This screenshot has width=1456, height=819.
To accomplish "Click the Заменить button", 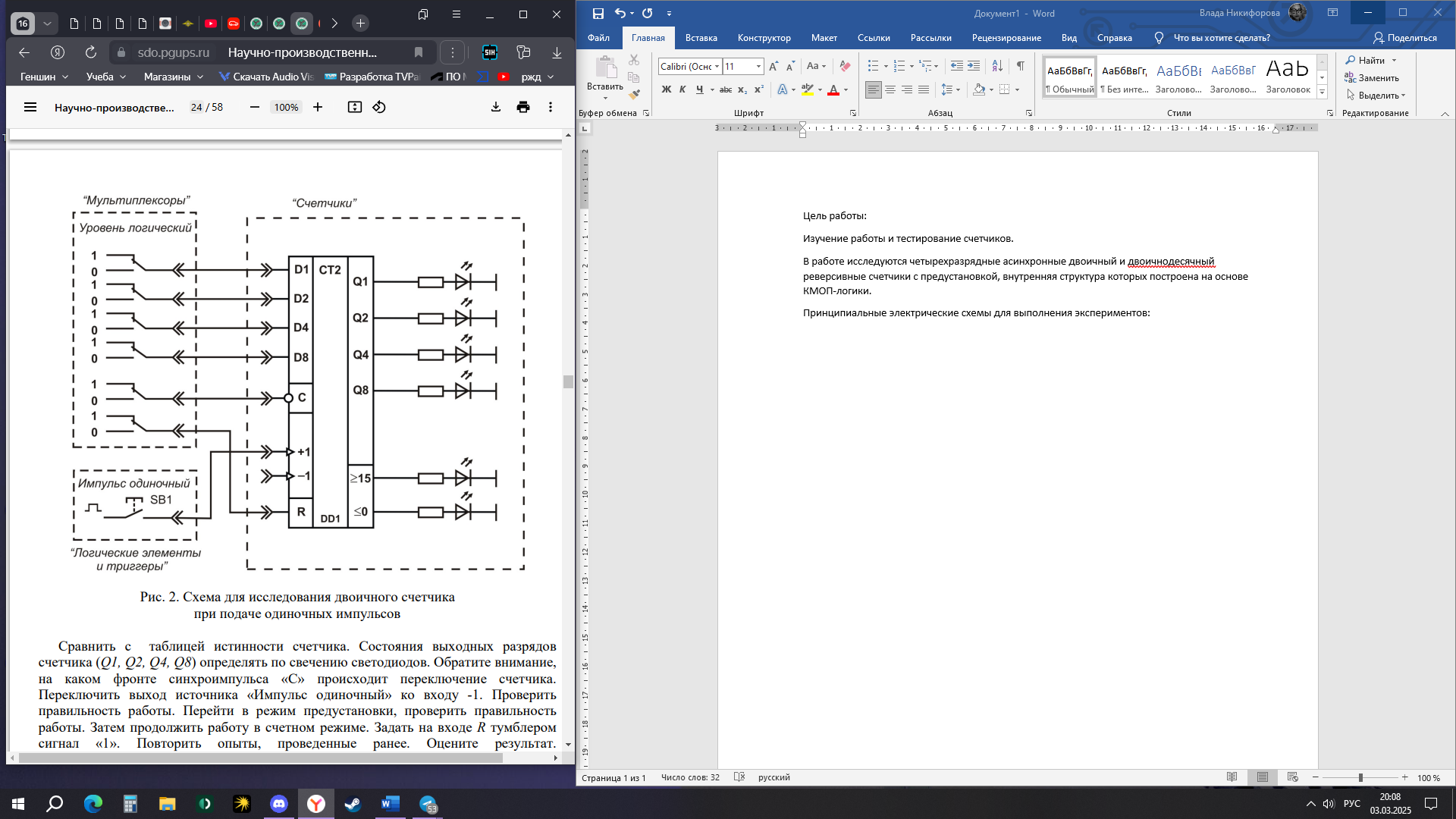I will pyautogui.click(x=1372, y=78).
